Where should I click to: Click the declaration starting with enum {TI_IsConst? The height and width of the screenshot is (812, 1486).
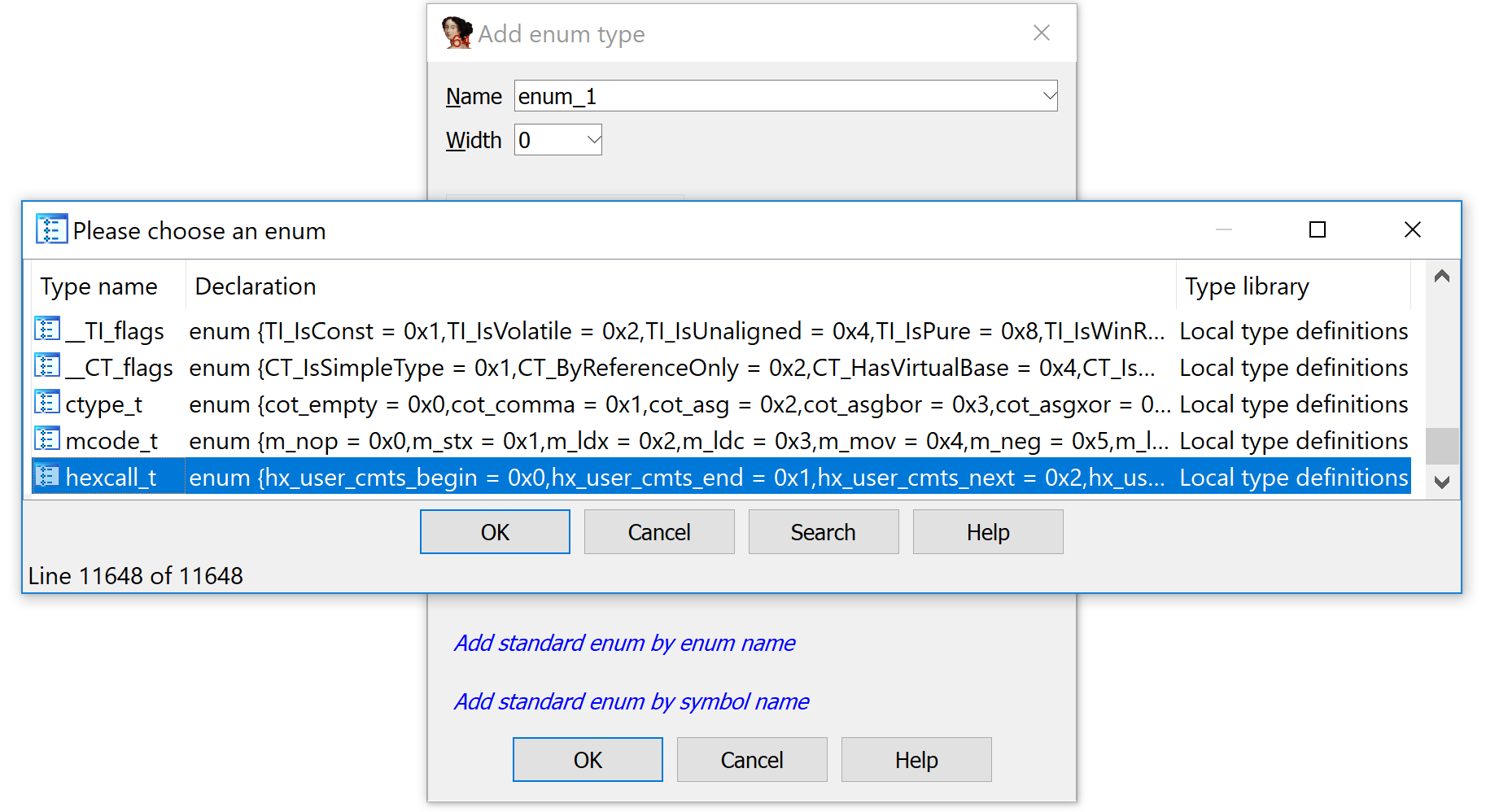coord(677,331)
